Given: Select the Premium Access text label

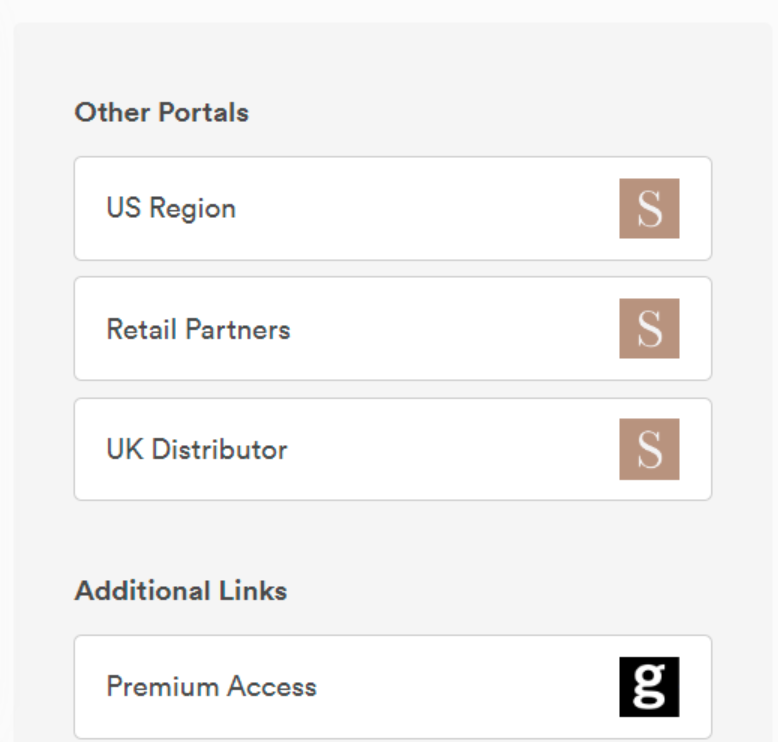Looking at the screenshot, I should click(x=211, y=686).
